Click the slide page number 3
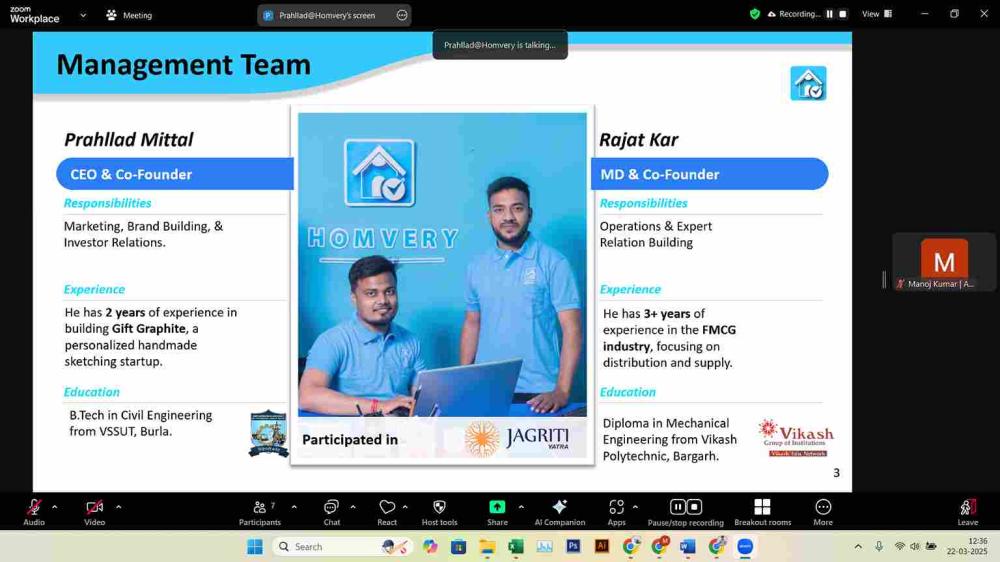Screen dimensions: 1000x562 pos(836,473)
